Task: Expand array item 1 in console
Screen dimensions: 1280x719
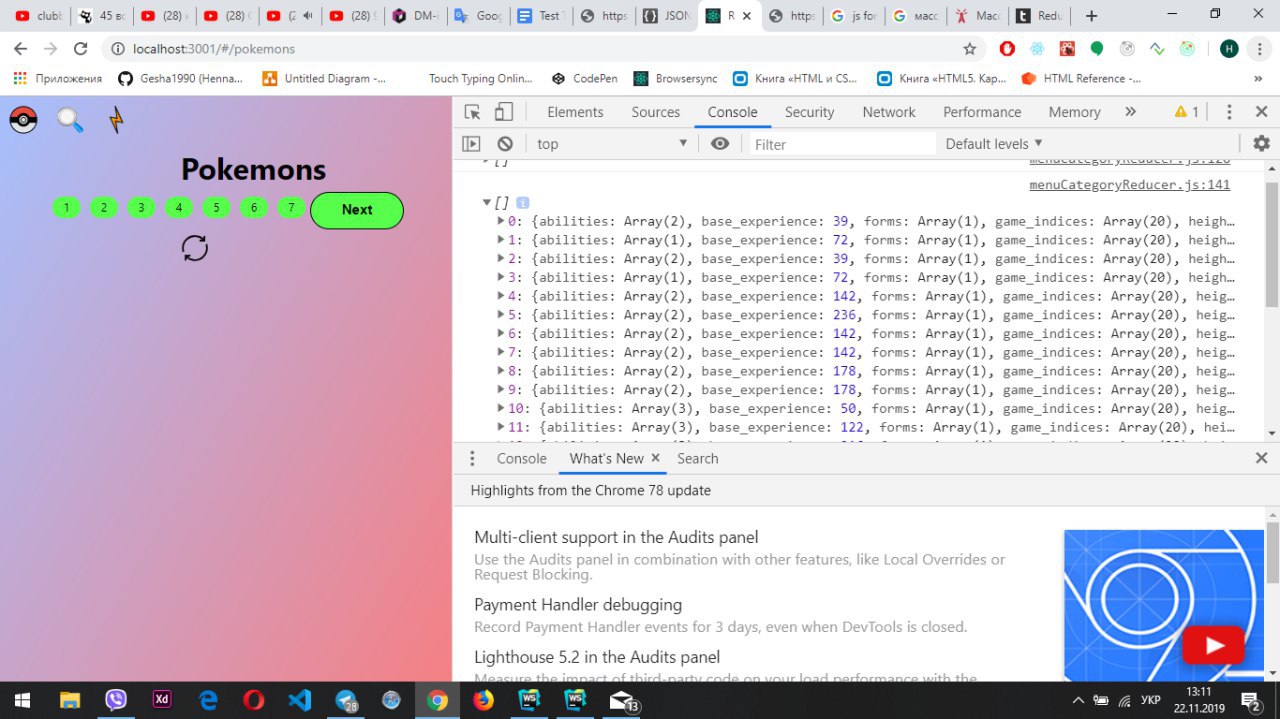Action: [502, 240]
